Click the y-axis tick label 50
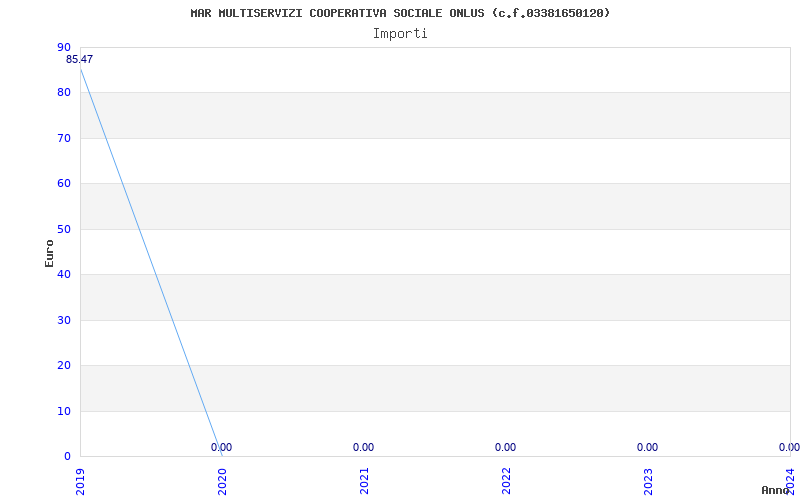The width and height of the screenshot is (800, 500). click(64, 230)
